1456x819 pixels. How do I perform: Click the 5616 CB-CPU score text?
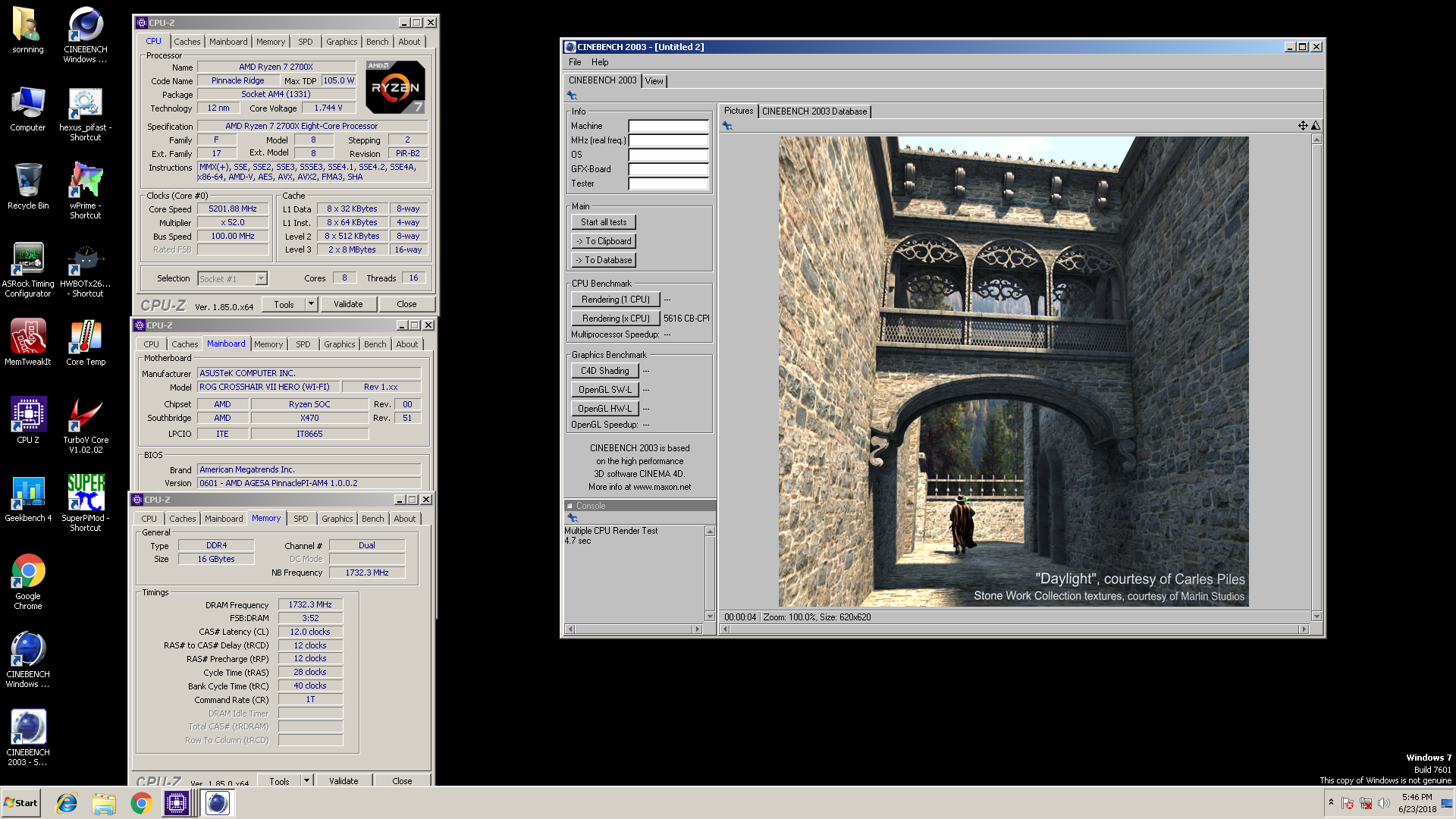click(x=686, y=318)
